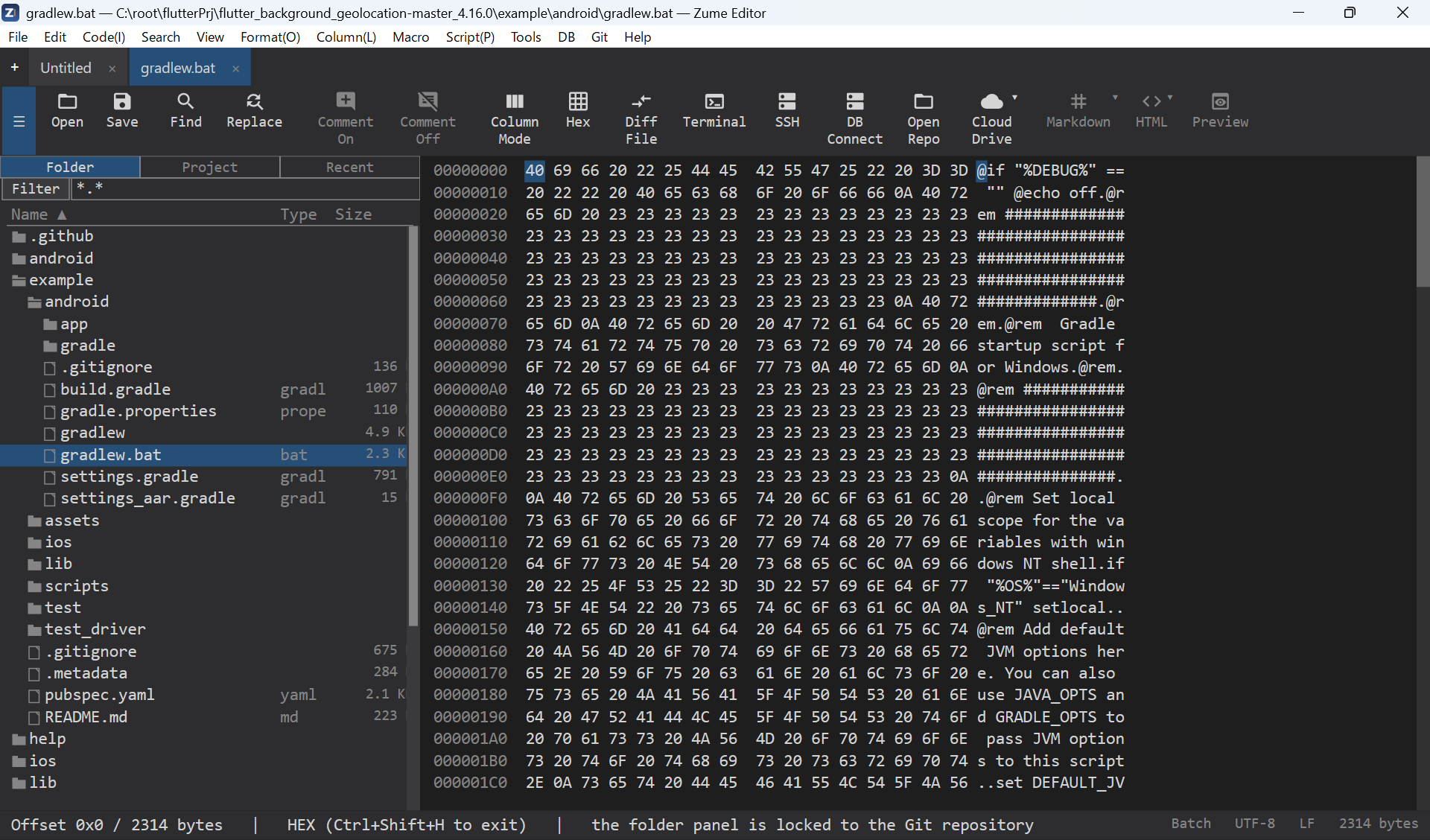Open the SSH connection tool
Image resolution: width=1430 pixels, height=840 pixels.
pos(787,111)
